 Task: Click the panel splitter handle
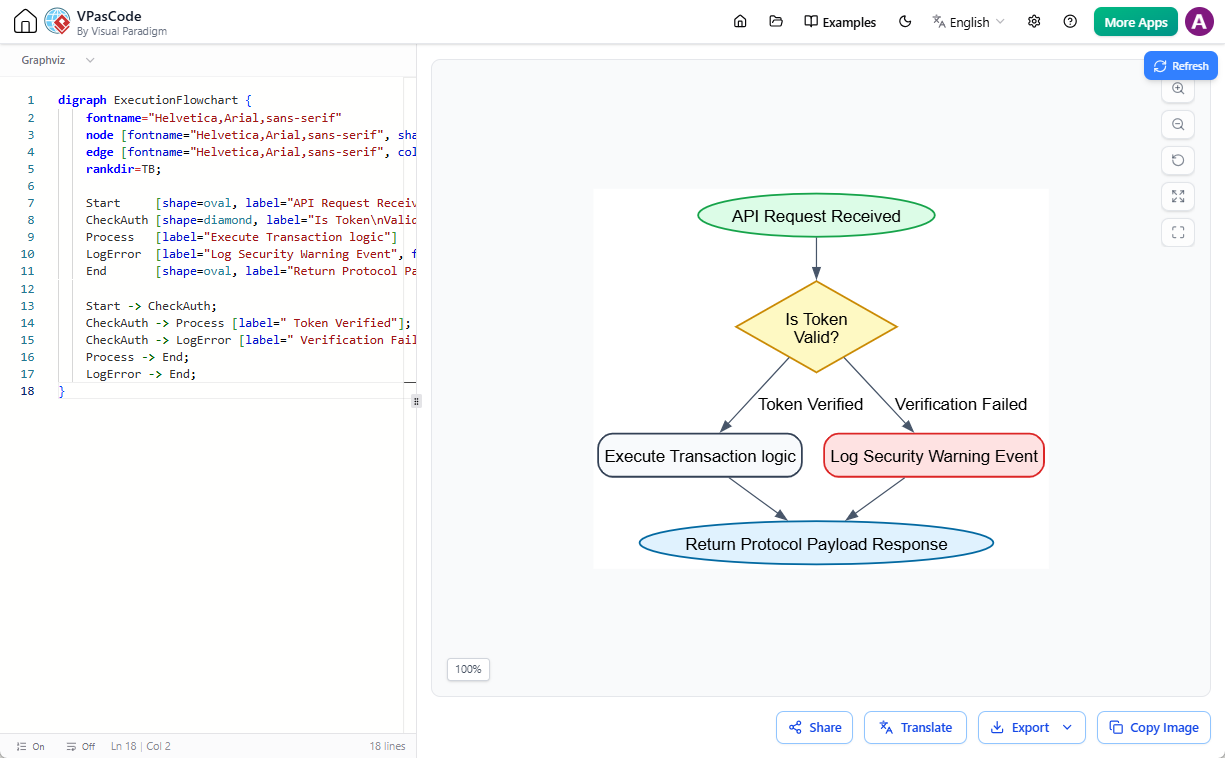click(416, 401)
